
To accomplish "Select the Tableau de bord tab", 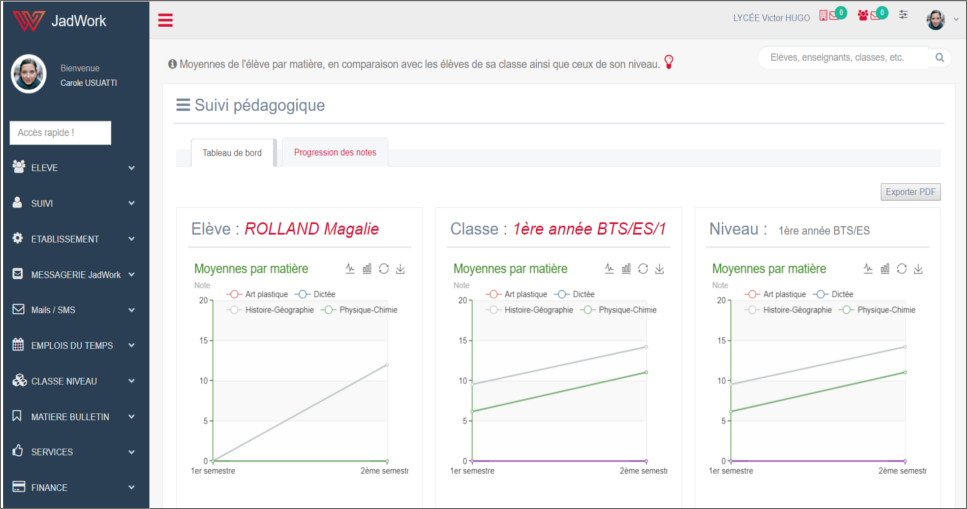I will pyautogui.click(x=232, y=153).
